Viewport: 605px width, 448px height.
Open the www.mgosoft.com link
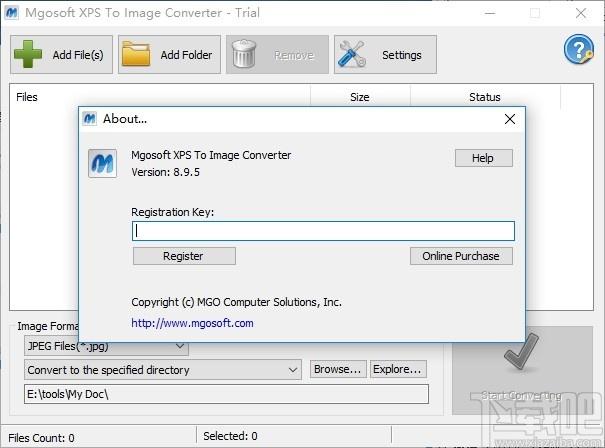(x=192, y=323)
